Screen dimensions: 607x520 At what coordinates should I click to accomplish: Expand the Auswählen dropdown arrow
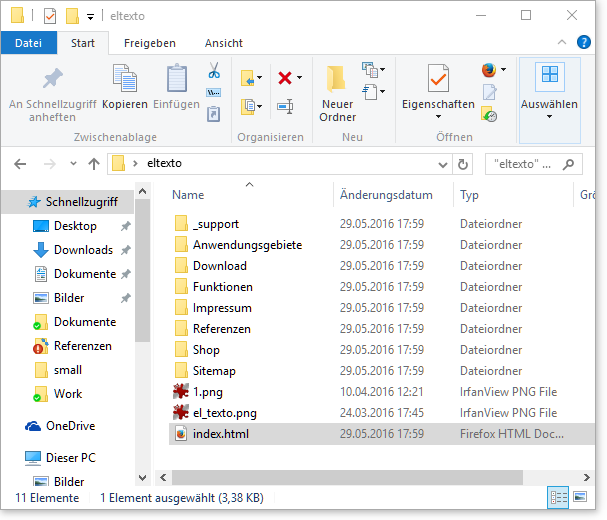click(x=549, y=117)
